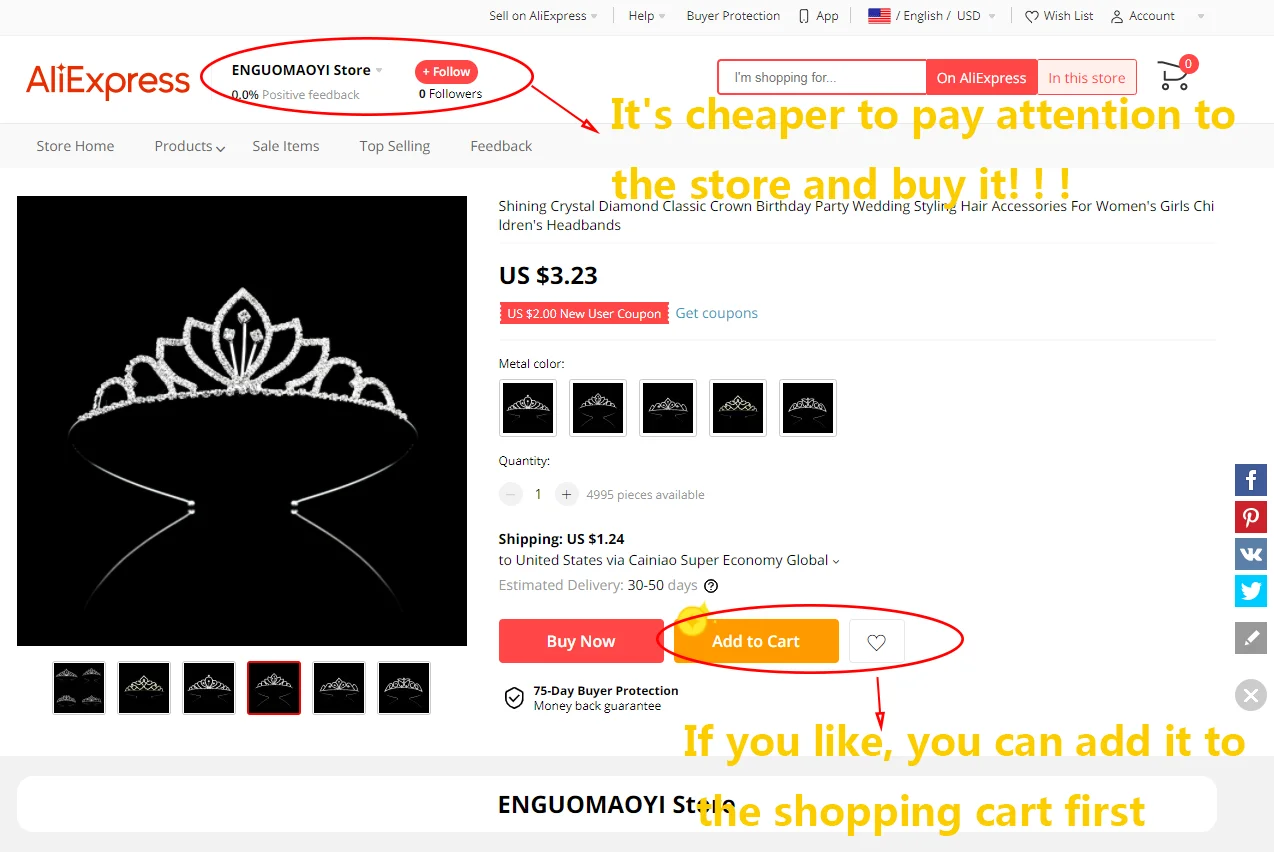Image resolution: width=1274 pixels, height=852 pixels.
Task: Share product on VK
Action: tap(1251, 554)
